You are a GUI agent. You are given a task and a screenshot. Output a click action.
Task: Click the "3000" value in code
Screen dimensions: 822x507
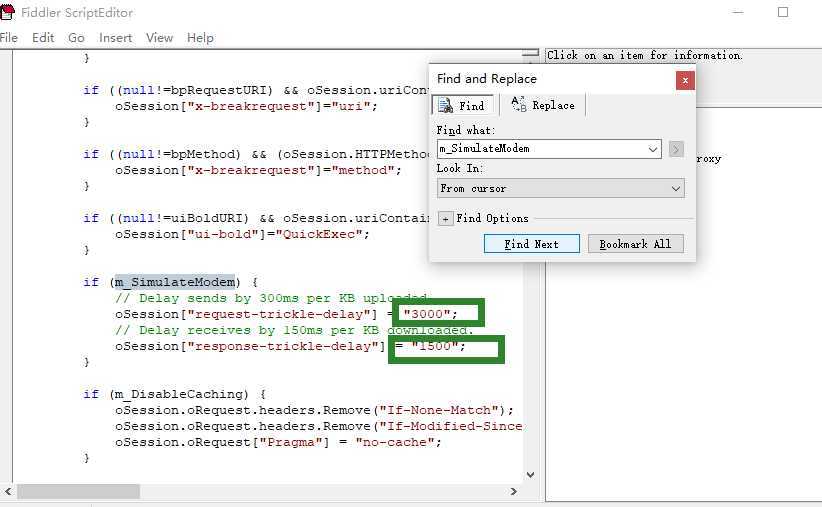pos(427,314)
